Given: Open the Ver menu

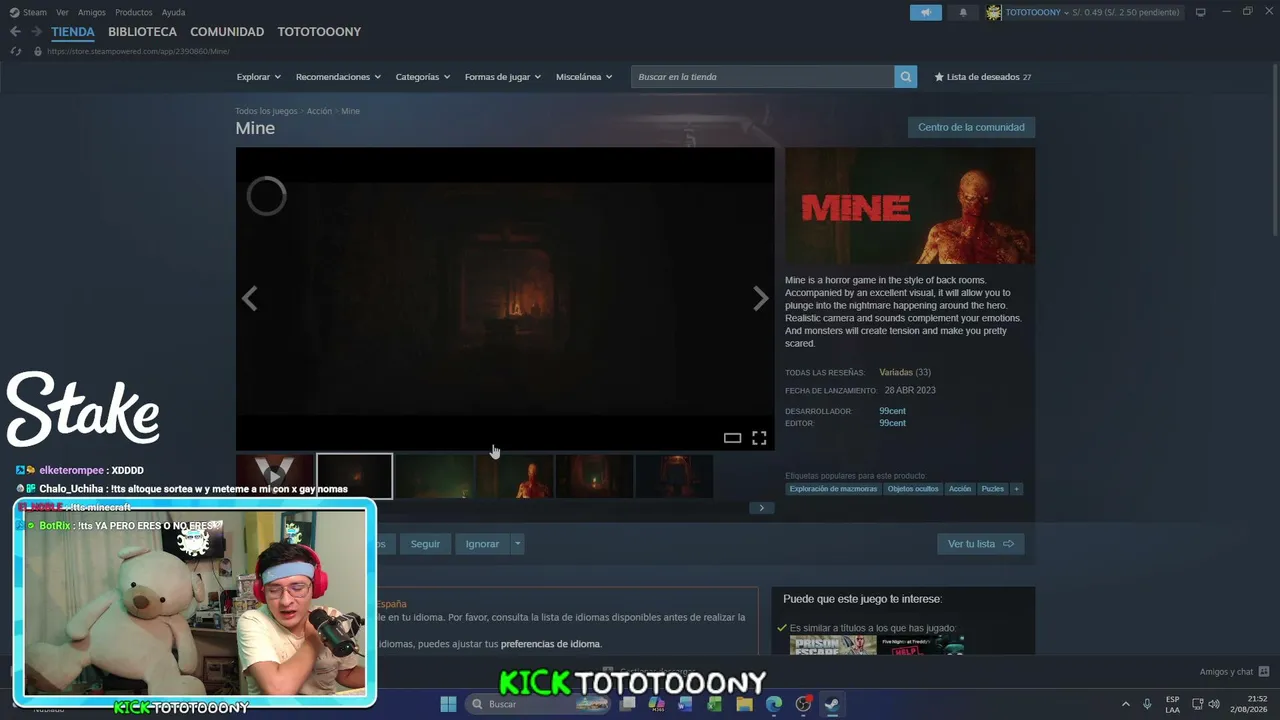Looking at the screenshot, I should [62, 12].
